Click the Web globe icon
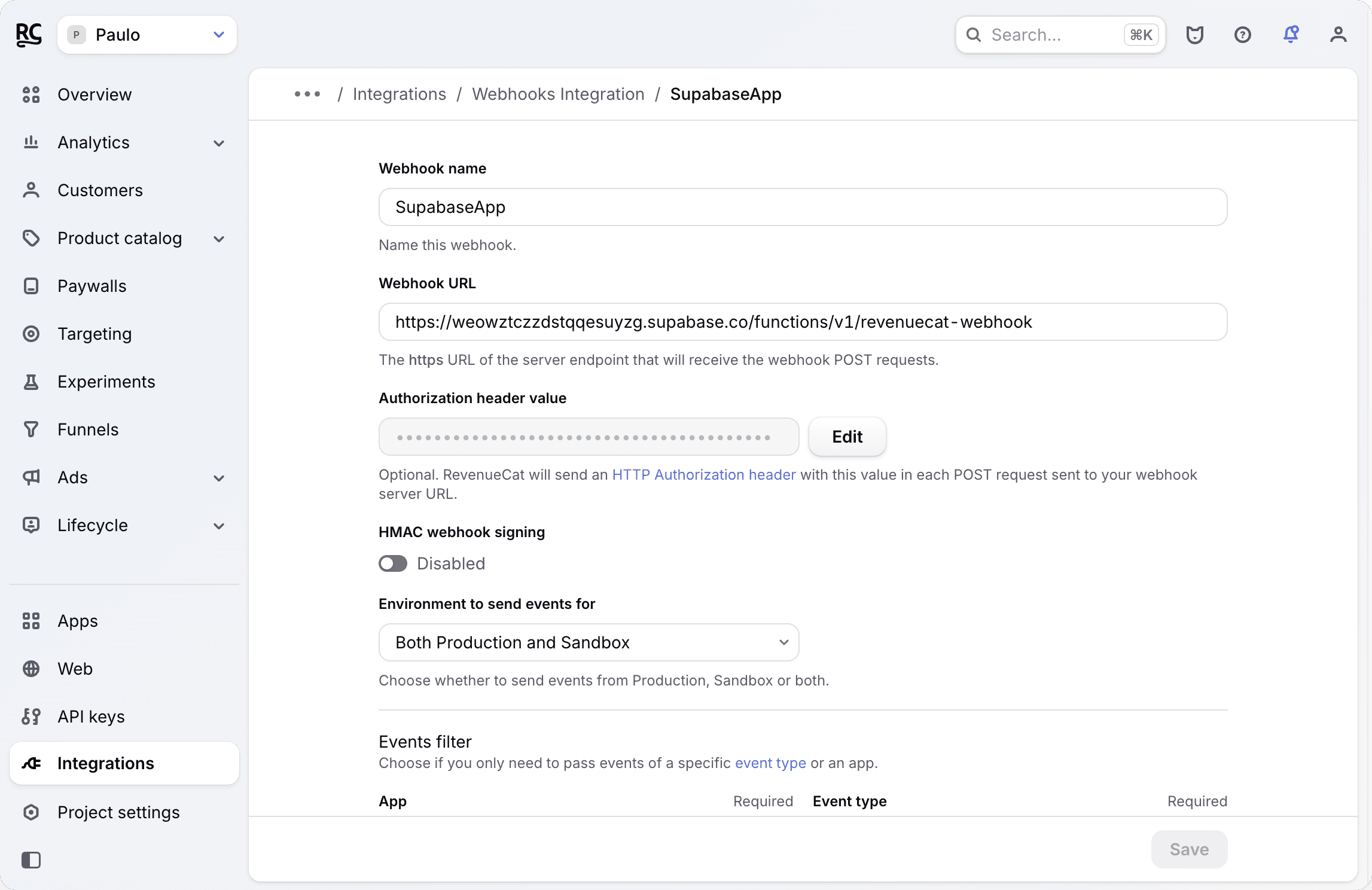 click(31, 669)
